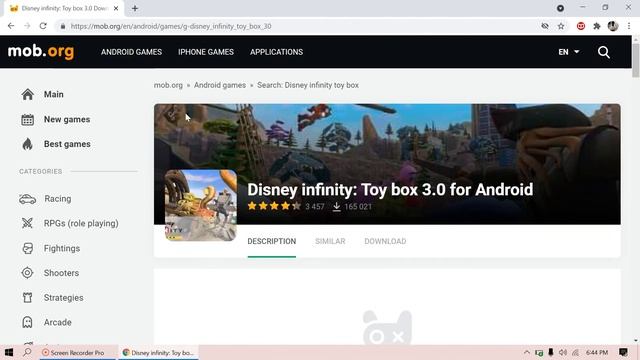Open Screen Recorder Pro in taskbar

coord(78,353)
